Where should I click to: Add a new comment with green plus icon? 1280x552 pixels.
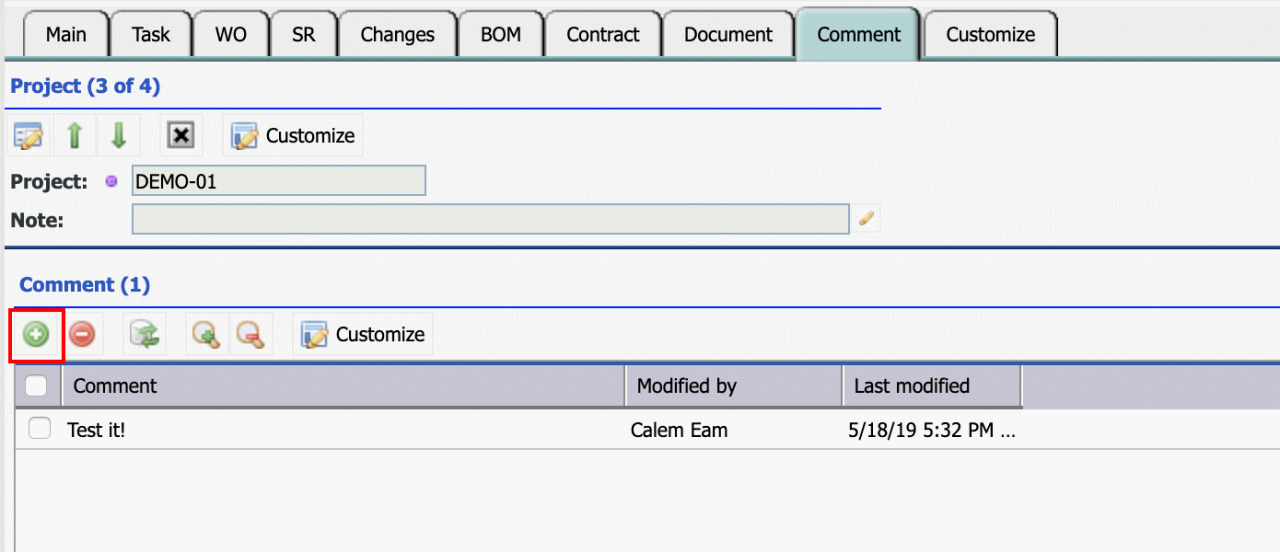click(37, 335)
